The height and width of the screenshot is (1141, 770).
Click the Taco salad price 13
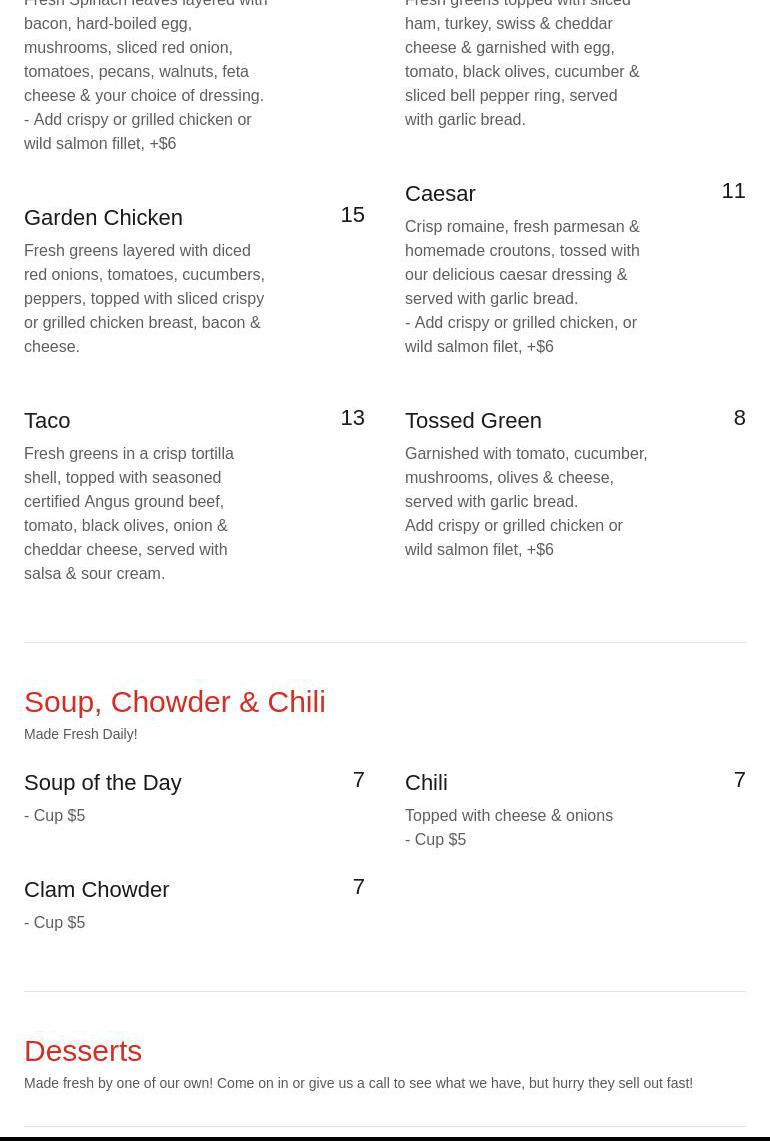(352, 417)
